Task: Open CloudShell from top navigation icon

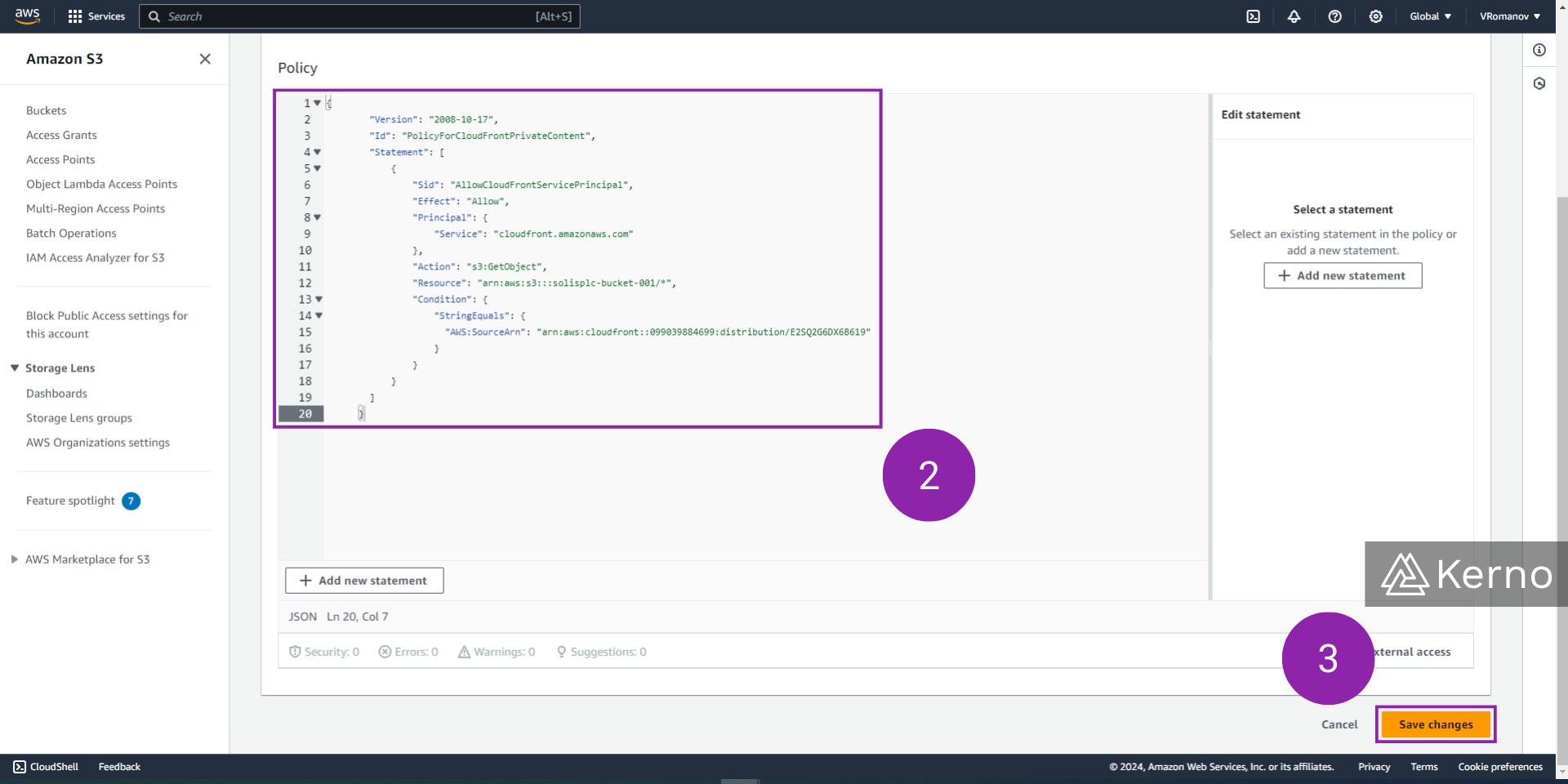Action: click(x=1253, y=16)
